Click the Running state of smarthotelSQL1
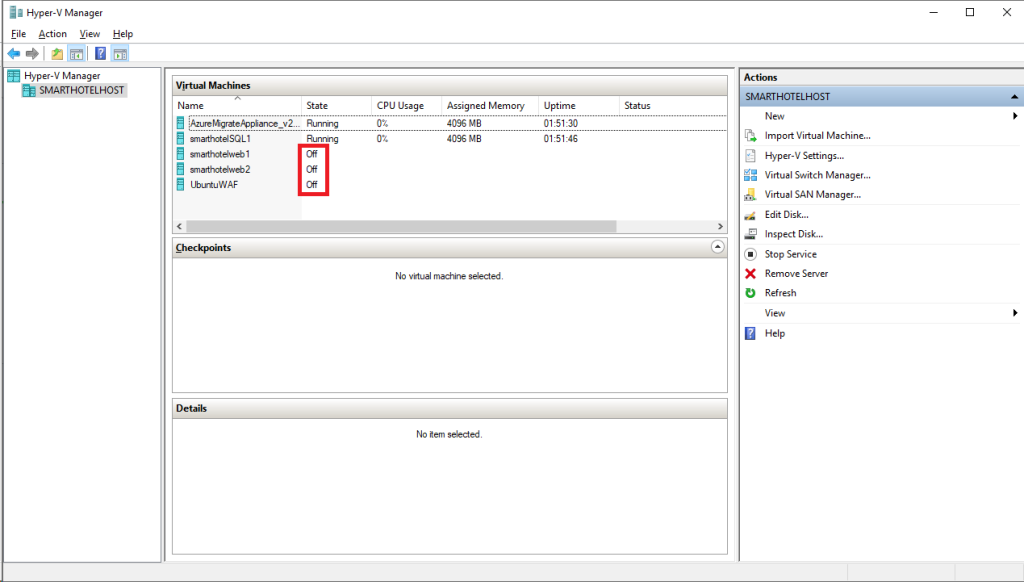This screenshot has width=1024, height=582. pos(323,138)
